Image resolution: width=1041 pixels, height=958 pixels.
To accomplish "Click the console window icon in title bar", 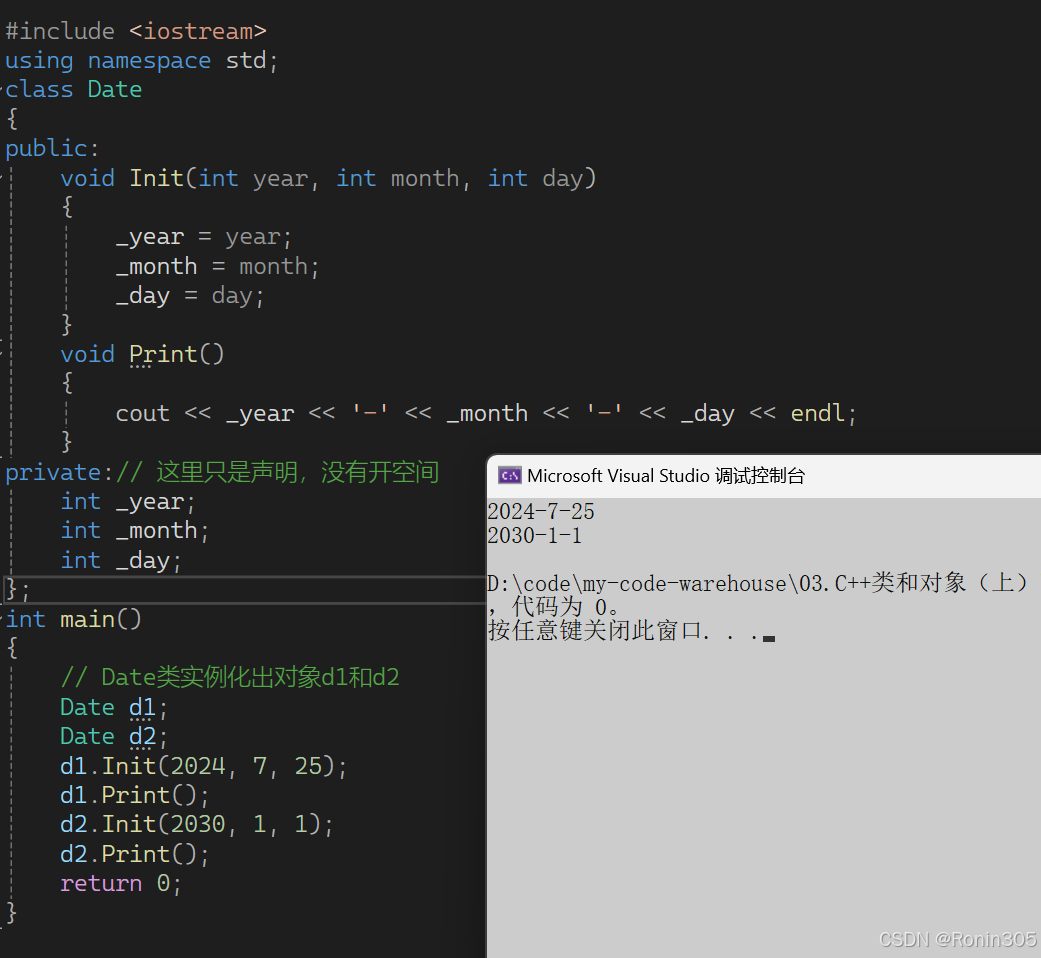I will pyautogui.click(x=509, y=475).
